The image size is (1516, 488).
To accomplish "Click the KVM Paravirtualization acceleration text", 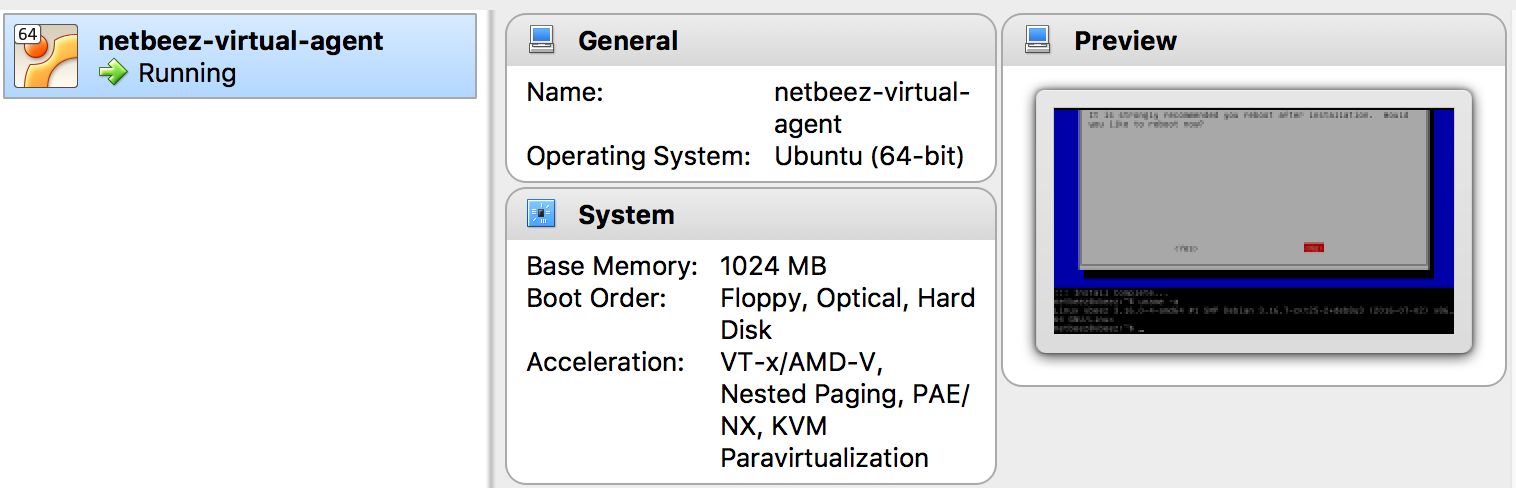I will coord(823,443).
